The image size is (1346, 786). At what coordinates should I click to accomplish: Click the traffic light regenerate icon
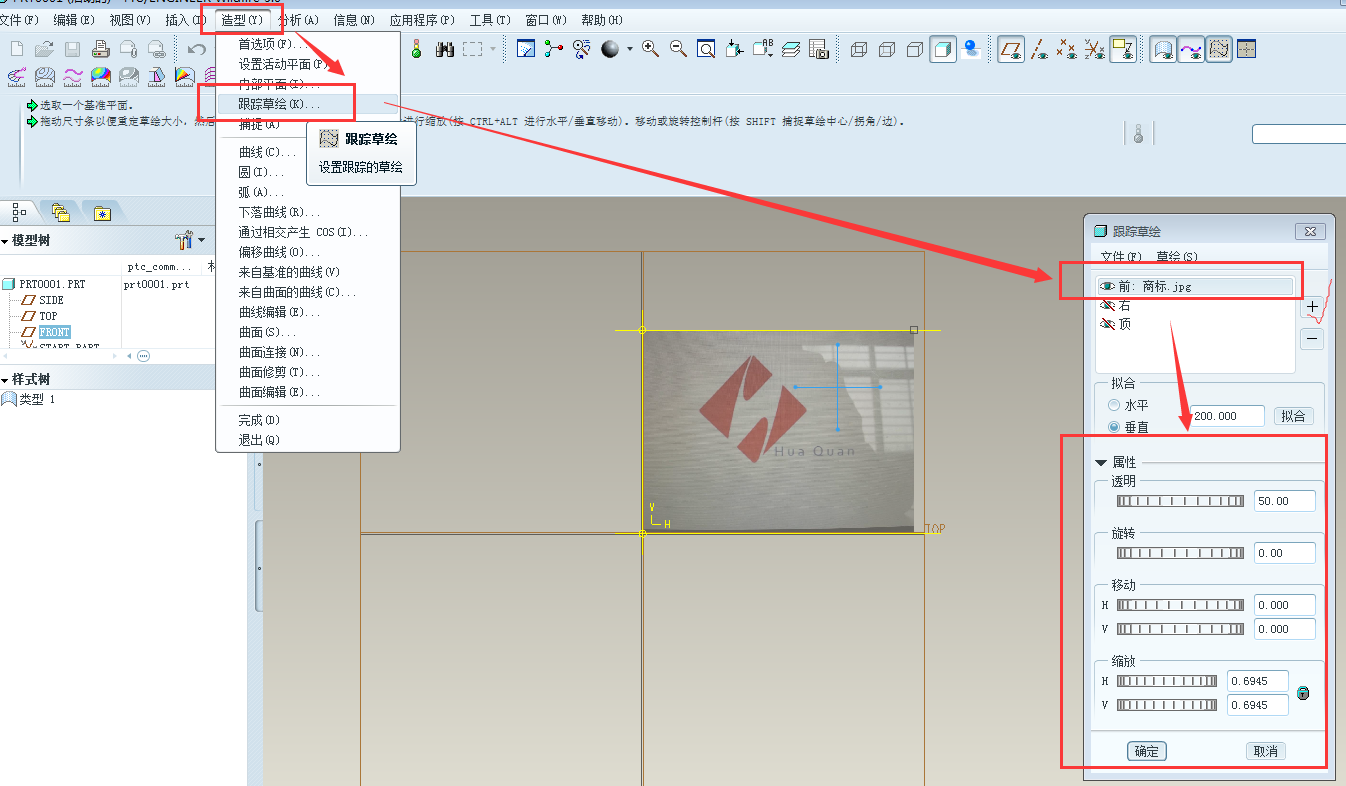(x=417, y=49)
